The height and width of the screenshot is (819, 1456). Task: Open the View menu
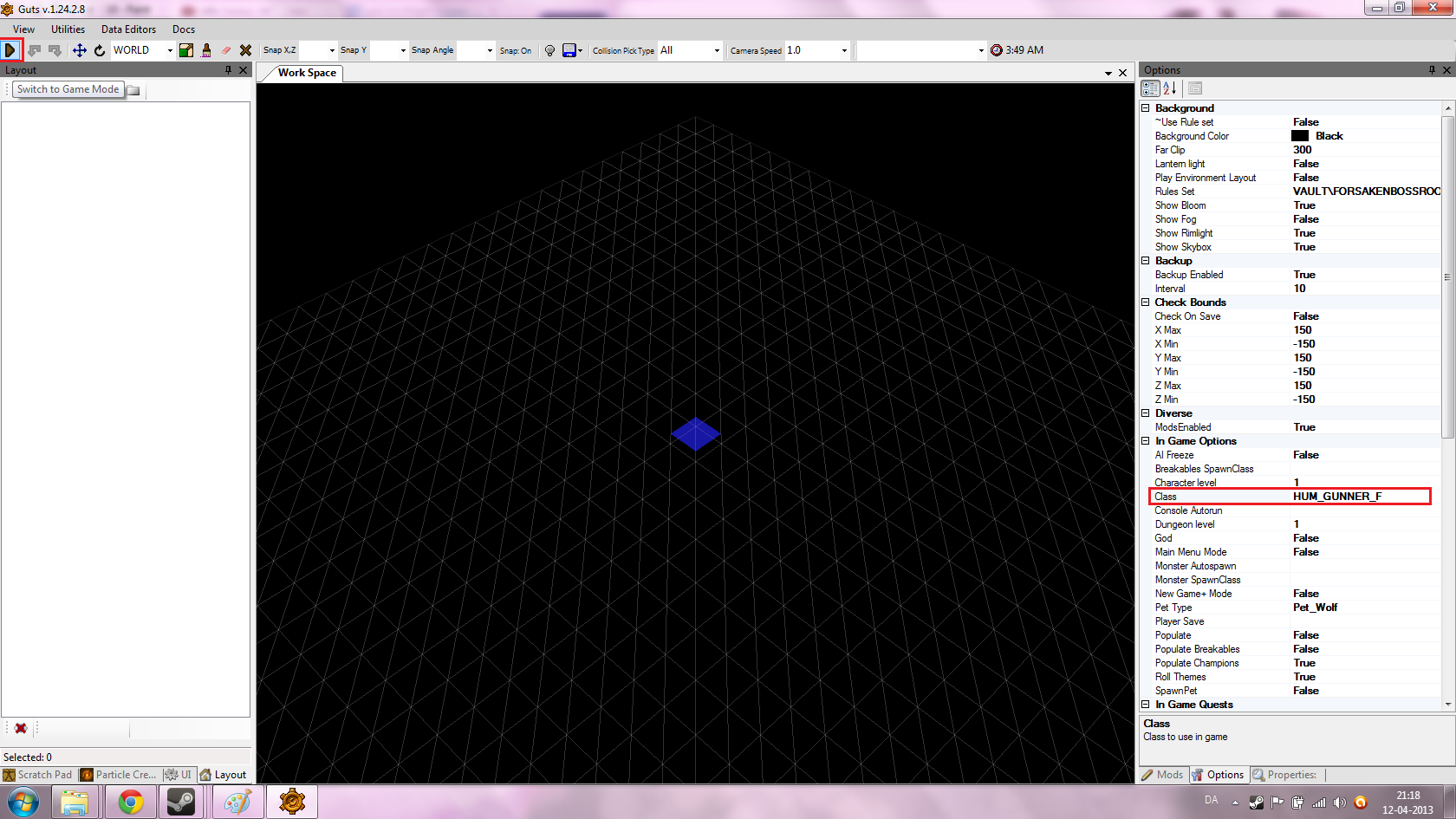pyautogui.click(x=24, y=29)
